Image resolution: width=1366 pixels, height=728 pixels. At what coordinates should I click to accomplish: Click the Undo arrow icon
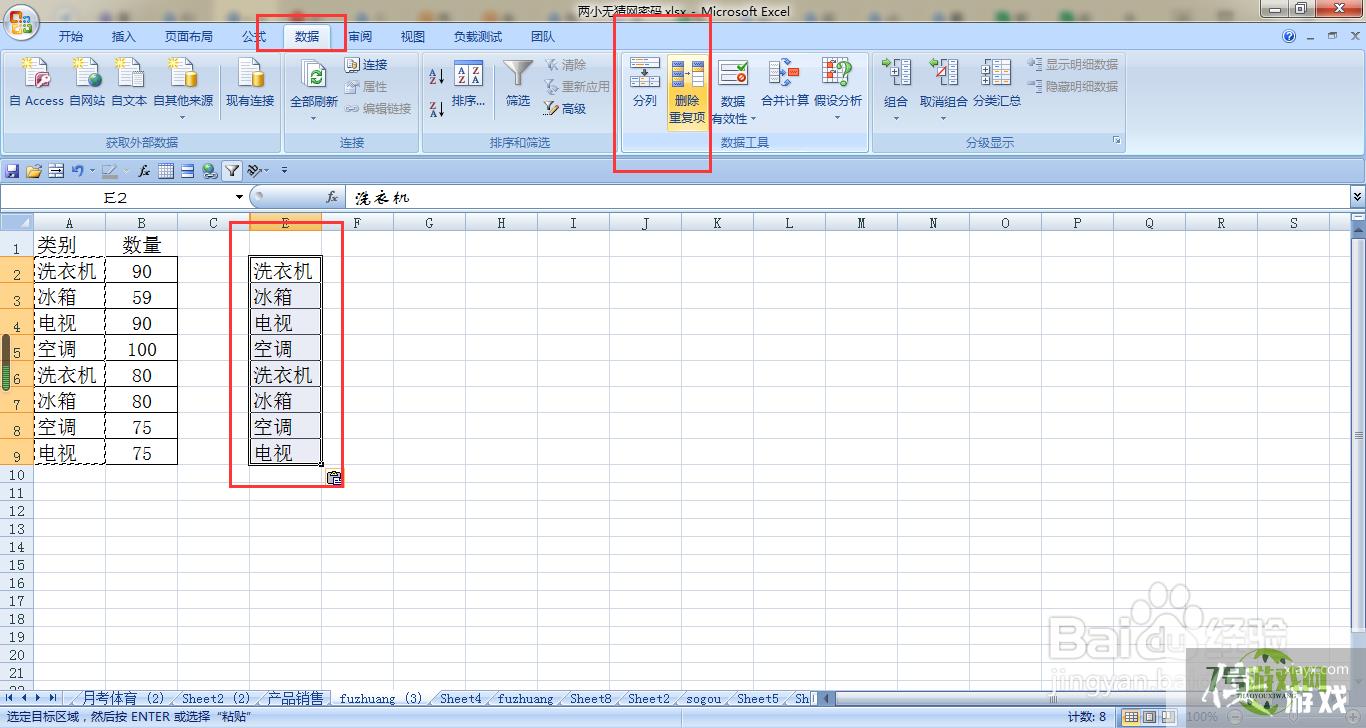tap(78, 171)
